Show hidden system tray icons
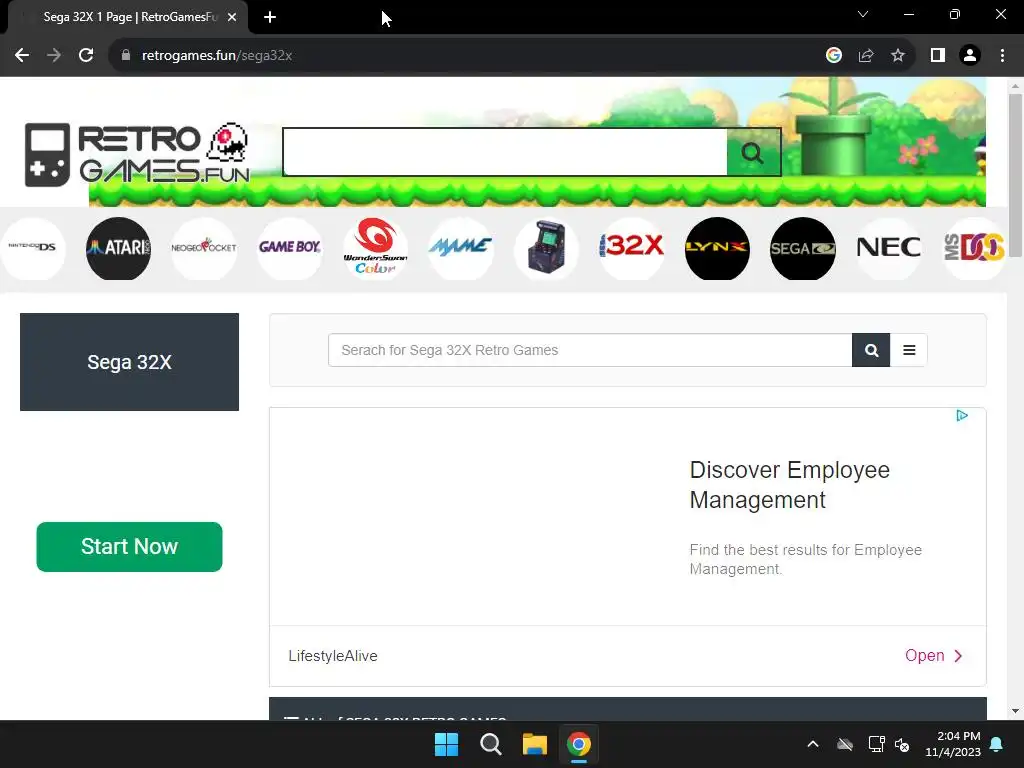Screen dimensions: 1024x768 pyautogui.click(x=813, y=744)
